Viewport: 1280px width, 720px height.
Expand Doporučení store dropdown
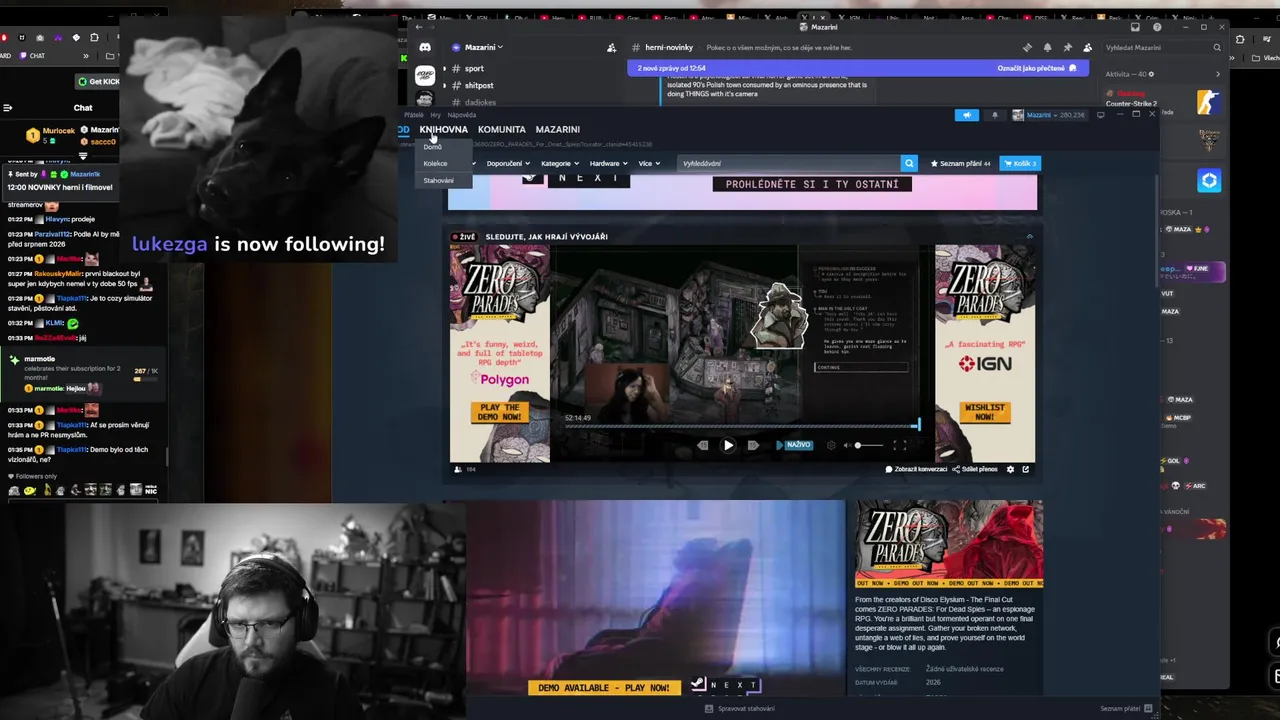tap(507, 163)
